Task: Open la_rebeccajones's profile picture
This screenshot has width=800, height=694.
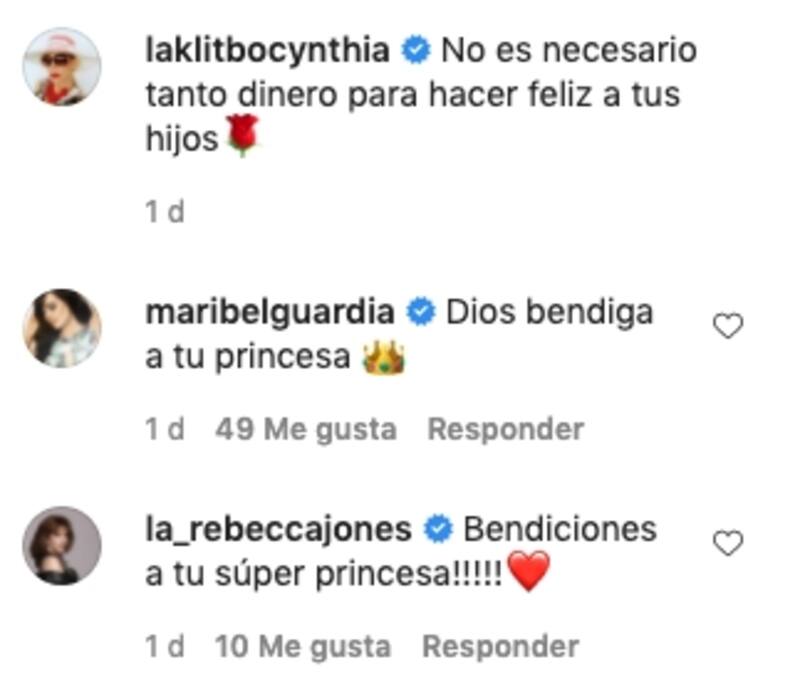Action: [x=62, y=546]
